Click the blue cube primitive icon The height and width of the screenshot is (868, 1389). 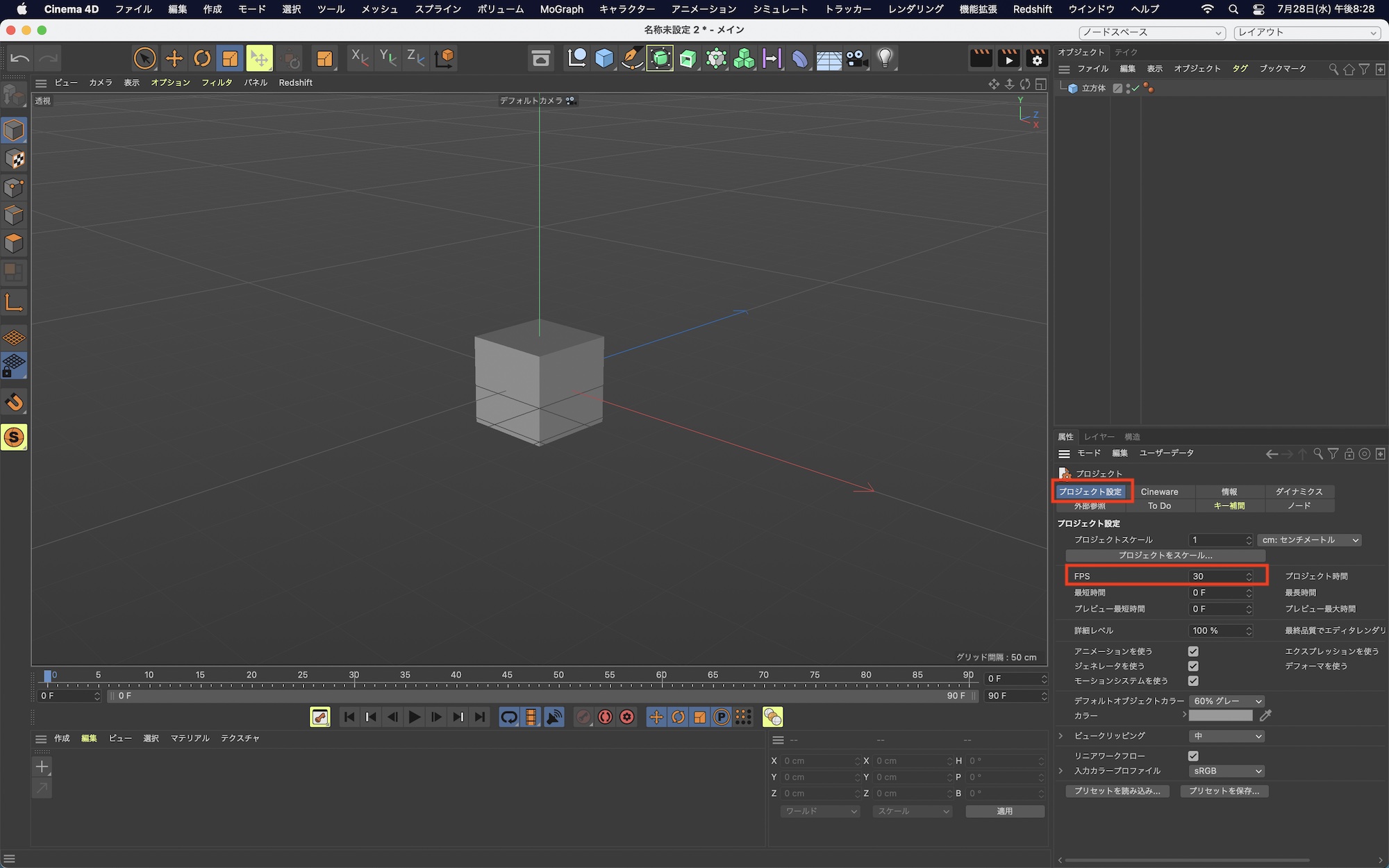pos(604,58)
